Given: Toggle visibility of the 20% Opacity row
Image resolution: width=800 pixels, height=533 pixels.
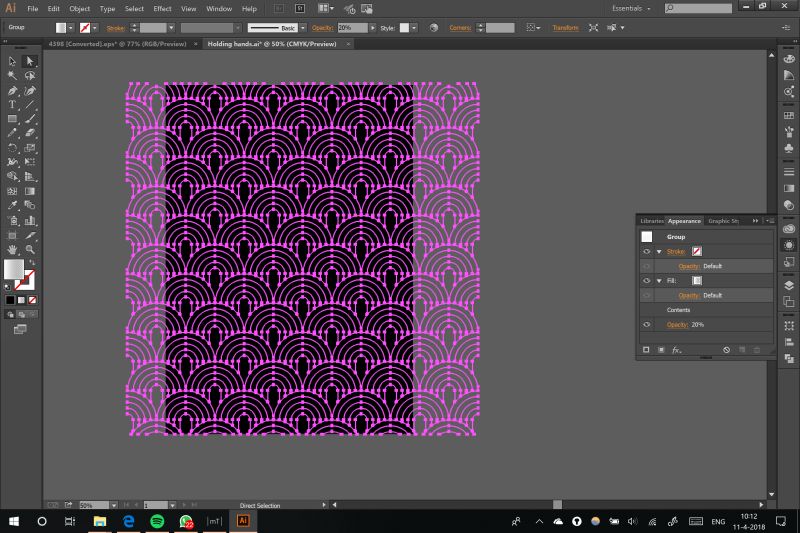Looking at the screenshot, I should tap(646, 324).
